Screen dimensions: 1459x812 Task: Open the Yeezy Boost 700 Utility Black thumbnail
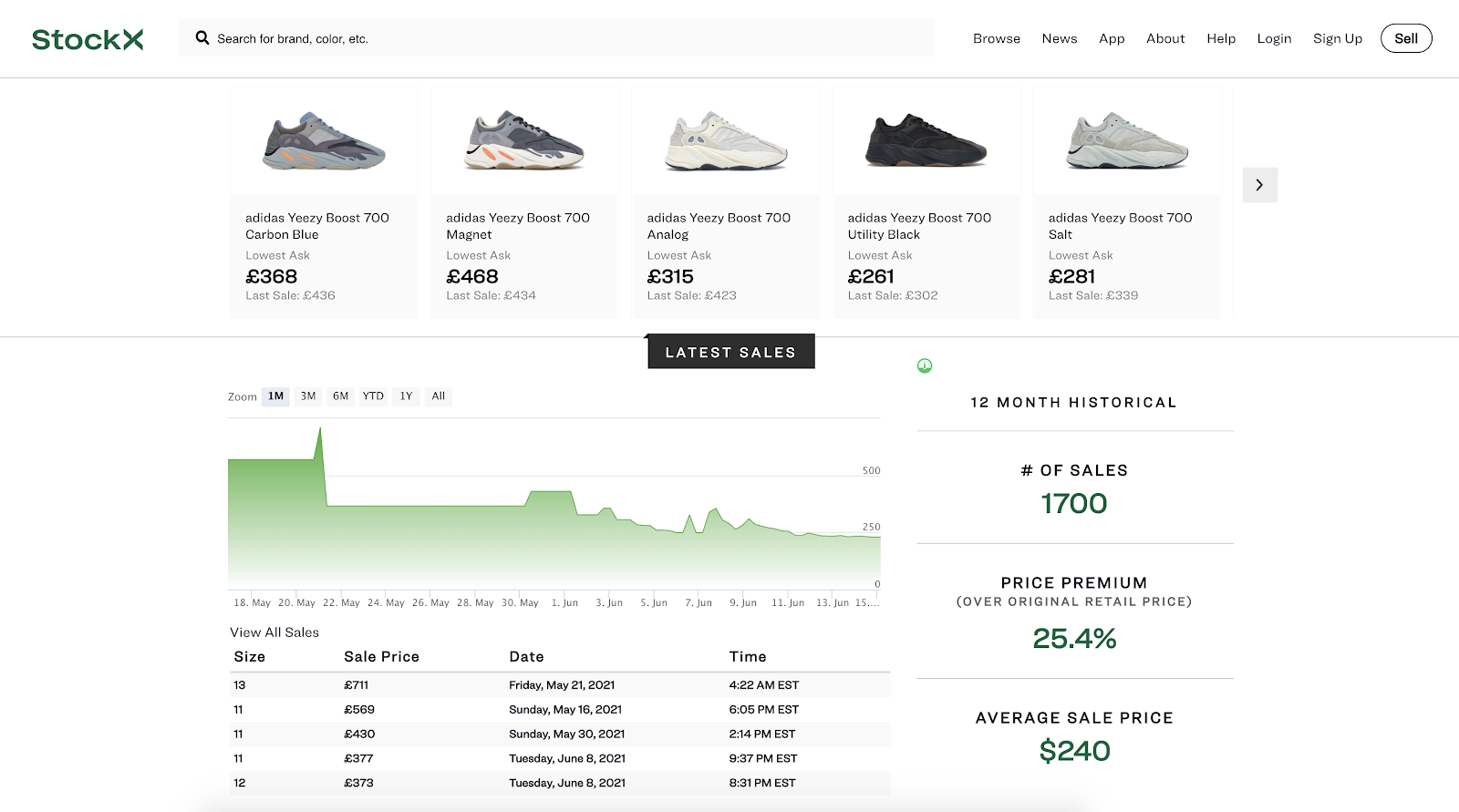tap(926, 141)
